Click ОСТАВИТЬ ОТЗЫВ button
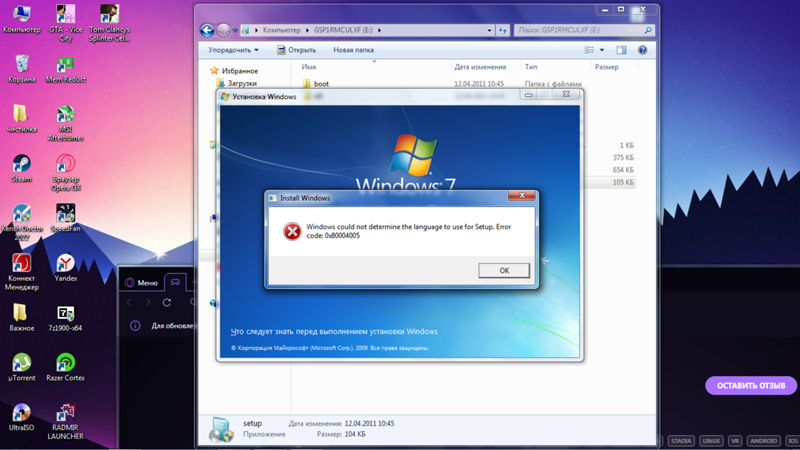Image resolution: width=800 pixels, height=450 pixels. click(751, 386)
